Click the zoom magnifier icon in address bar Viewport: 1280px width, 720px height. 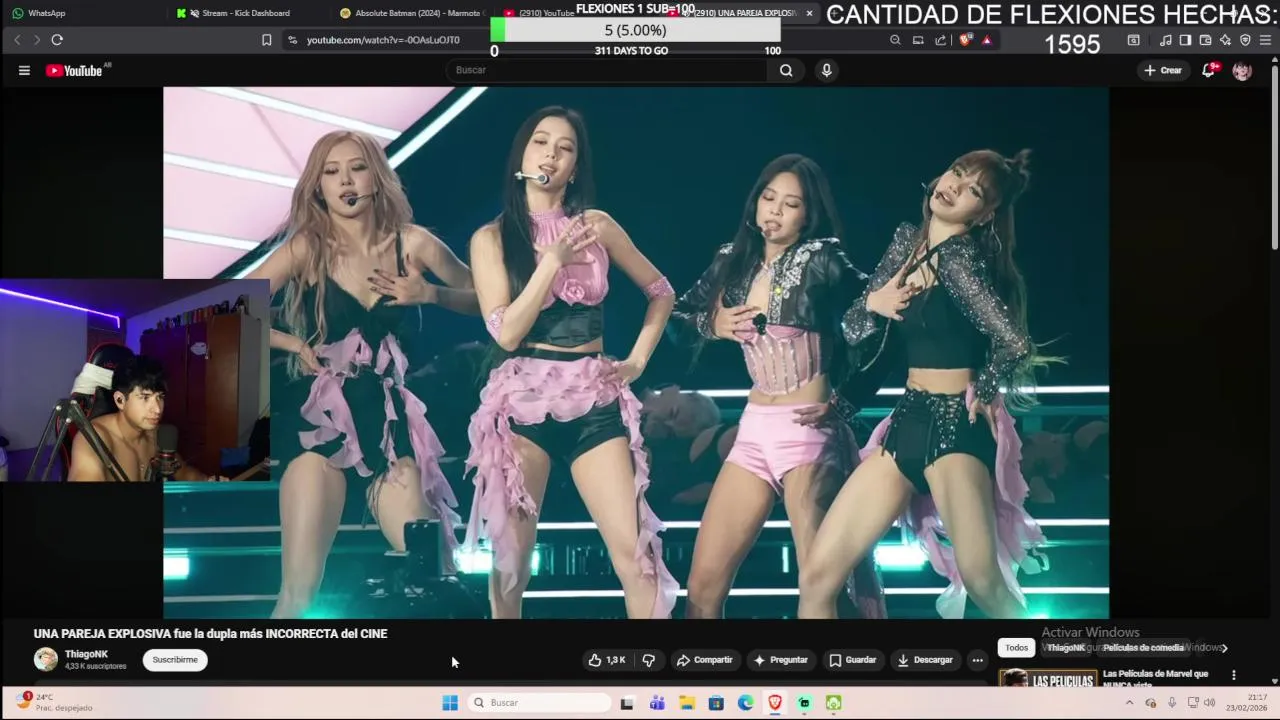[895, 40]
